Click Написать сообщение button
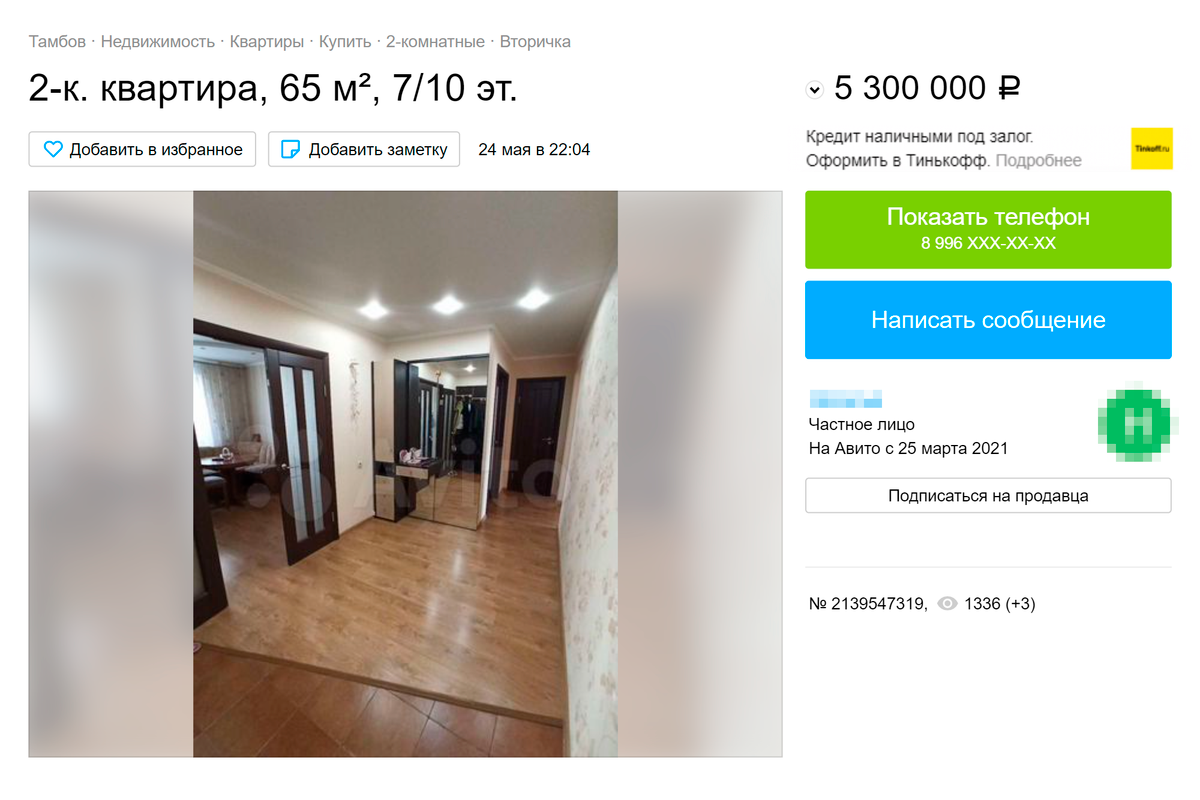The image size is (1200, 800). tap(988, 320)
